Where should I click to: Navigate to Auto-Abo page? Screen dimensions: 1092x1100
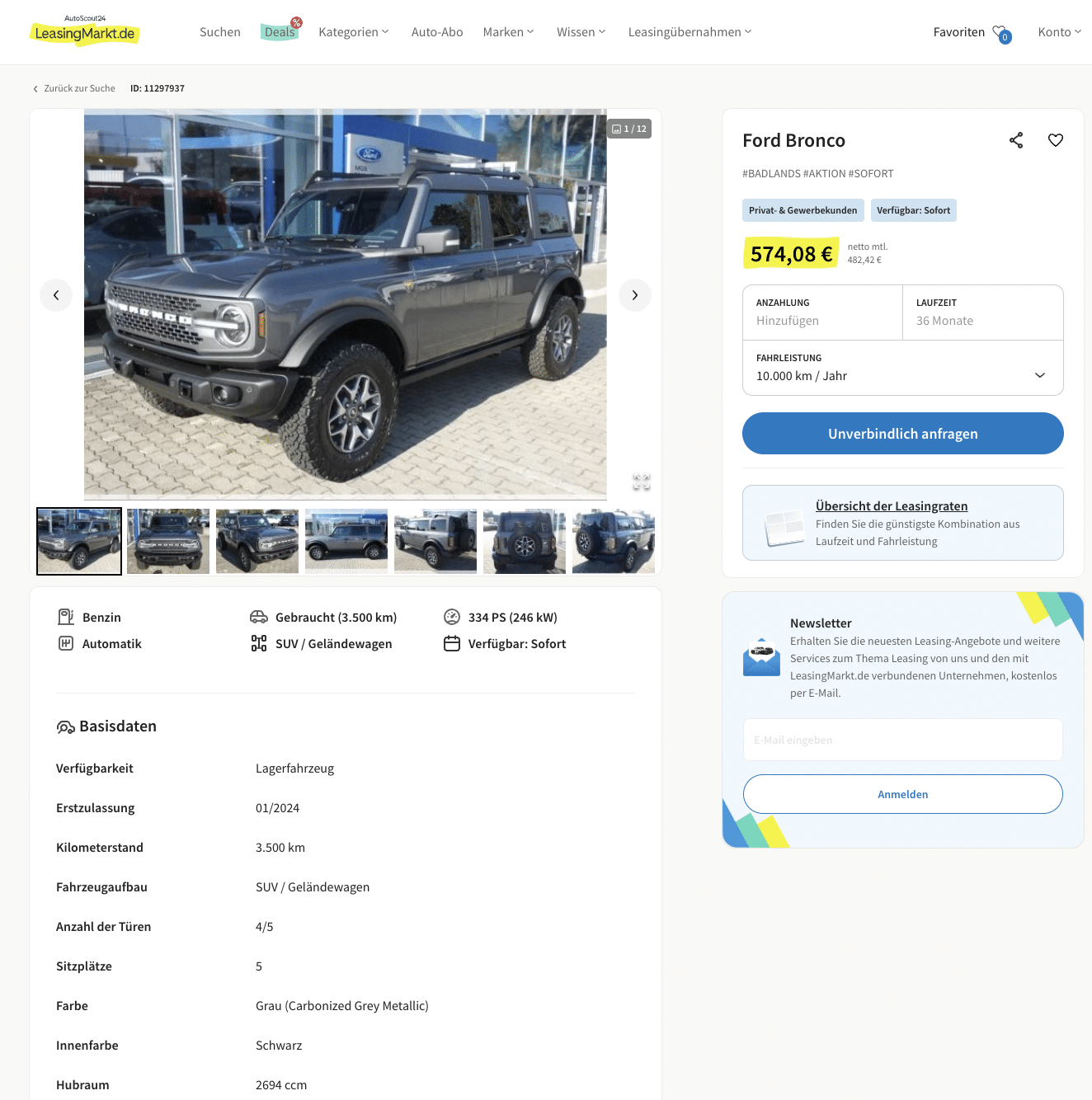coord(437,32)
